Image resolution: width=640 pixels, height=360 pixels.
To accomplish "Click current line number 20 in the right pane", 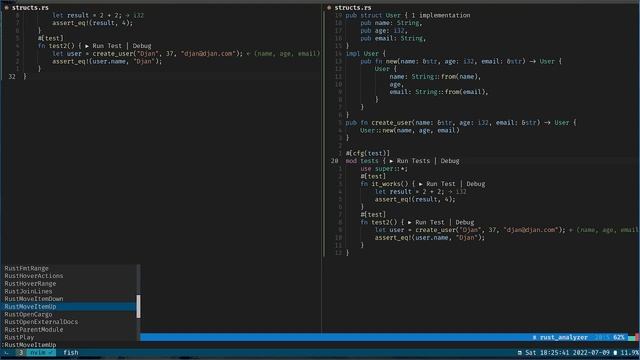I will point(335,161).
